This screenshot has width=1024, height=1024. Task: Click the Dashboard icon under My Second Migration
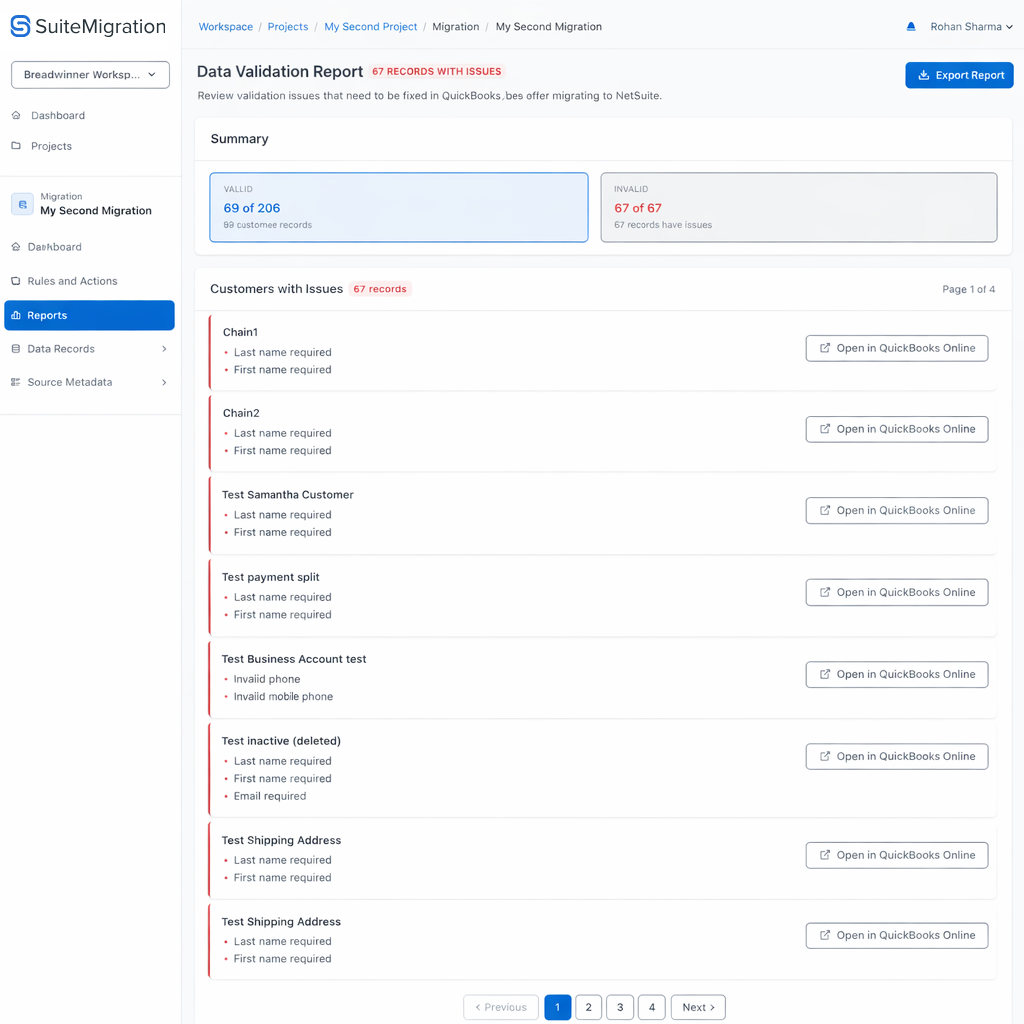[x=16, y=247]
